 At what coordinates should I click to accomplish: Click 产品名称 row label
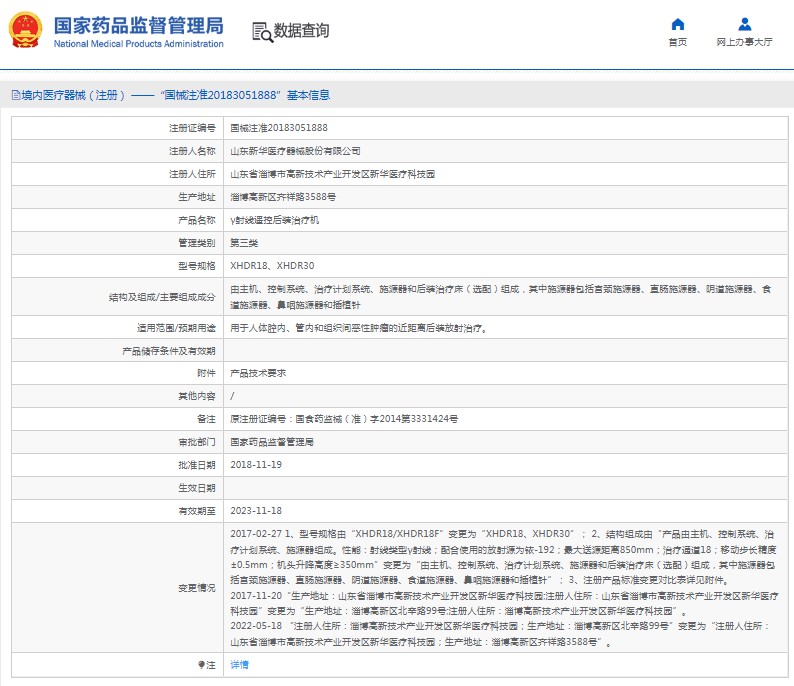pos(196,220)
